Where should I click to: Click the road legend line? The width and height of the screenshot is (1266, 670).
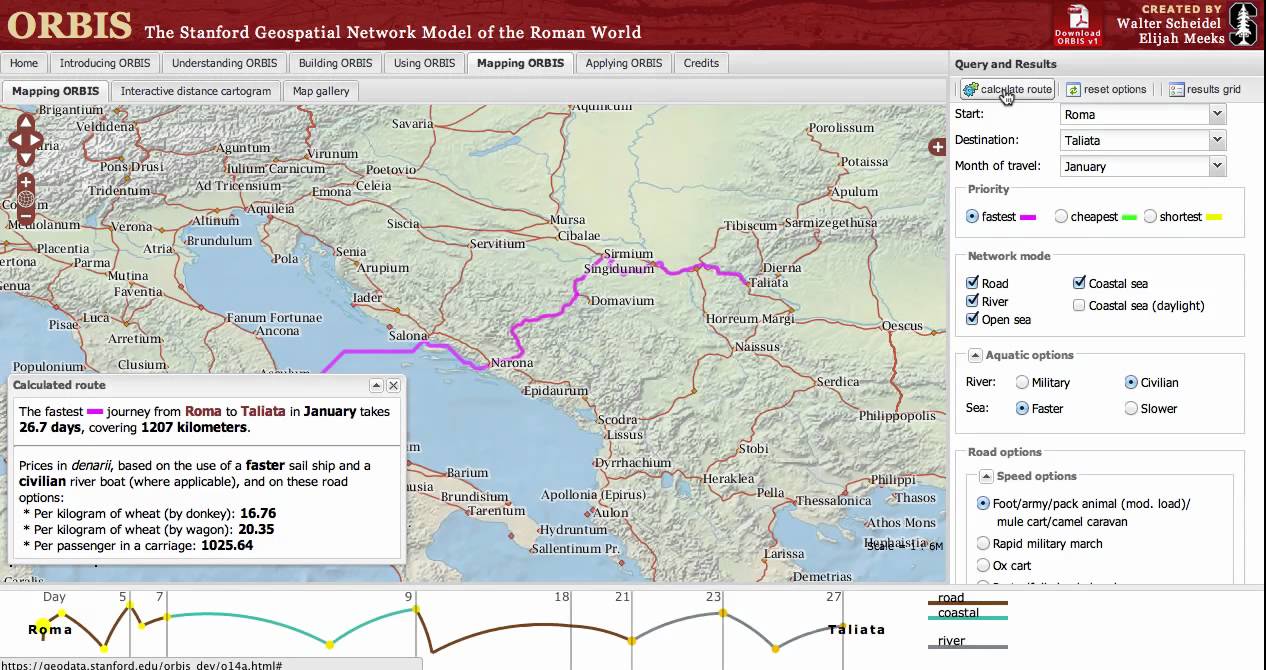point(968,604)
